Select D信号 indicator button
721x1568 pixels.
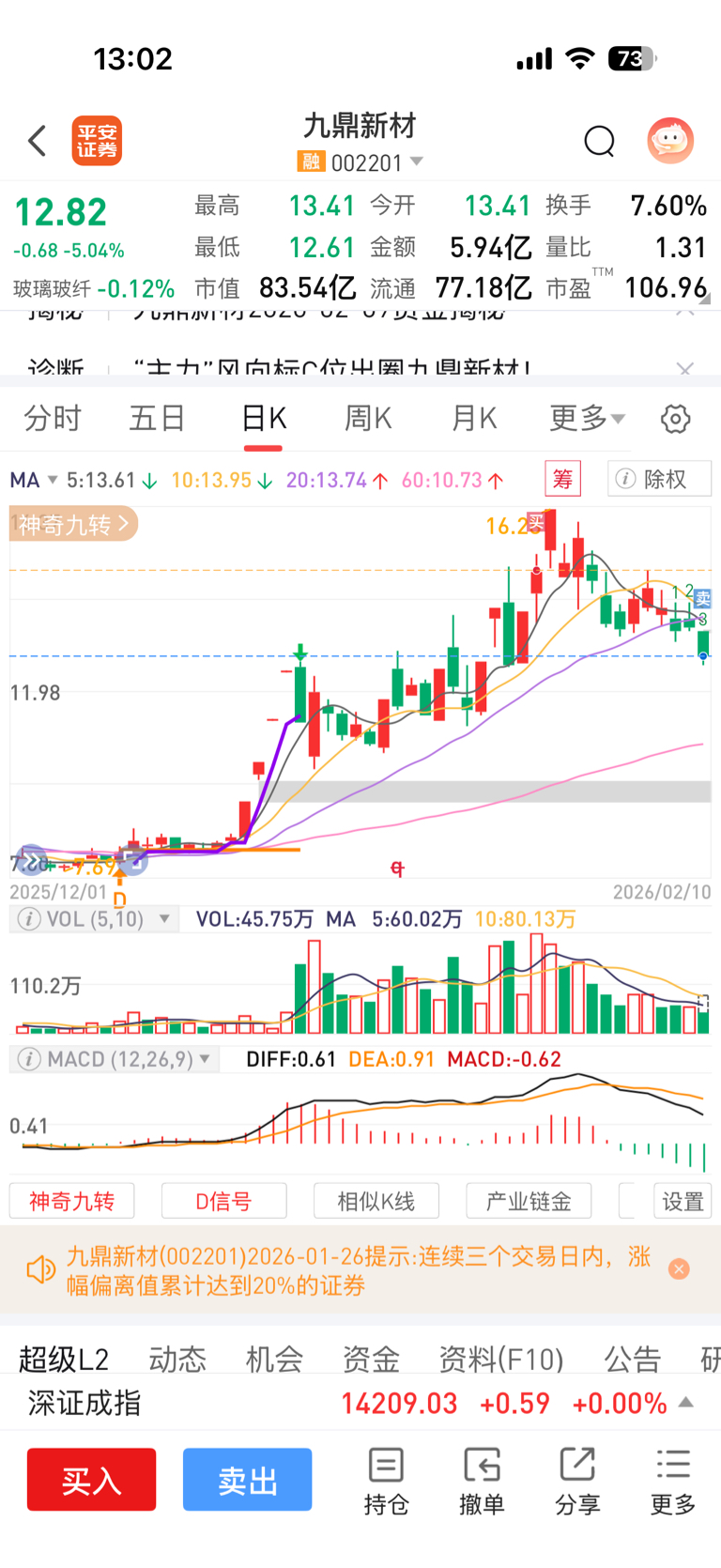pyautogui.click(x=223, y=1201)
